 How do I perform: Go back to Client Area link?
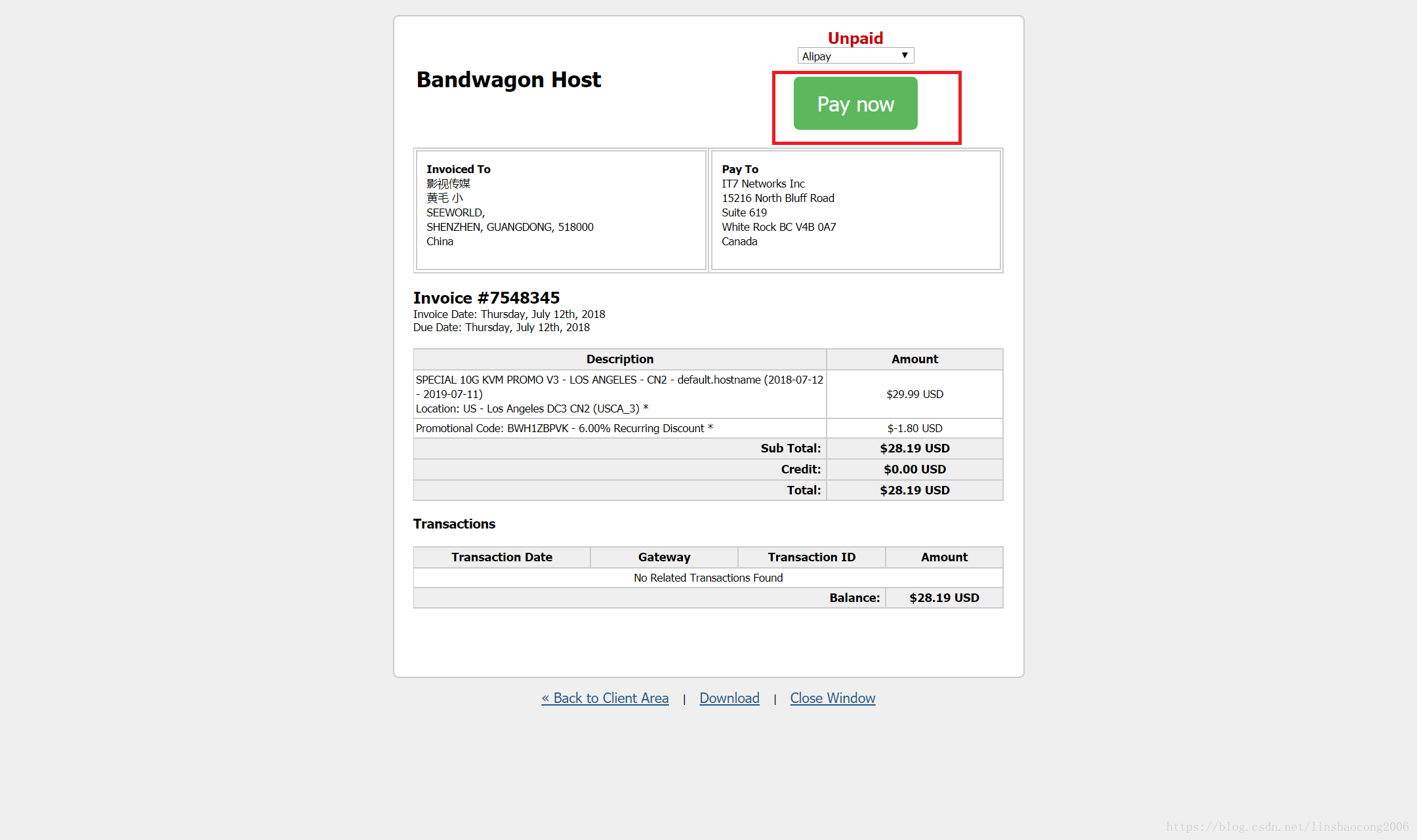pyautogui.click(x=605, y=698)
